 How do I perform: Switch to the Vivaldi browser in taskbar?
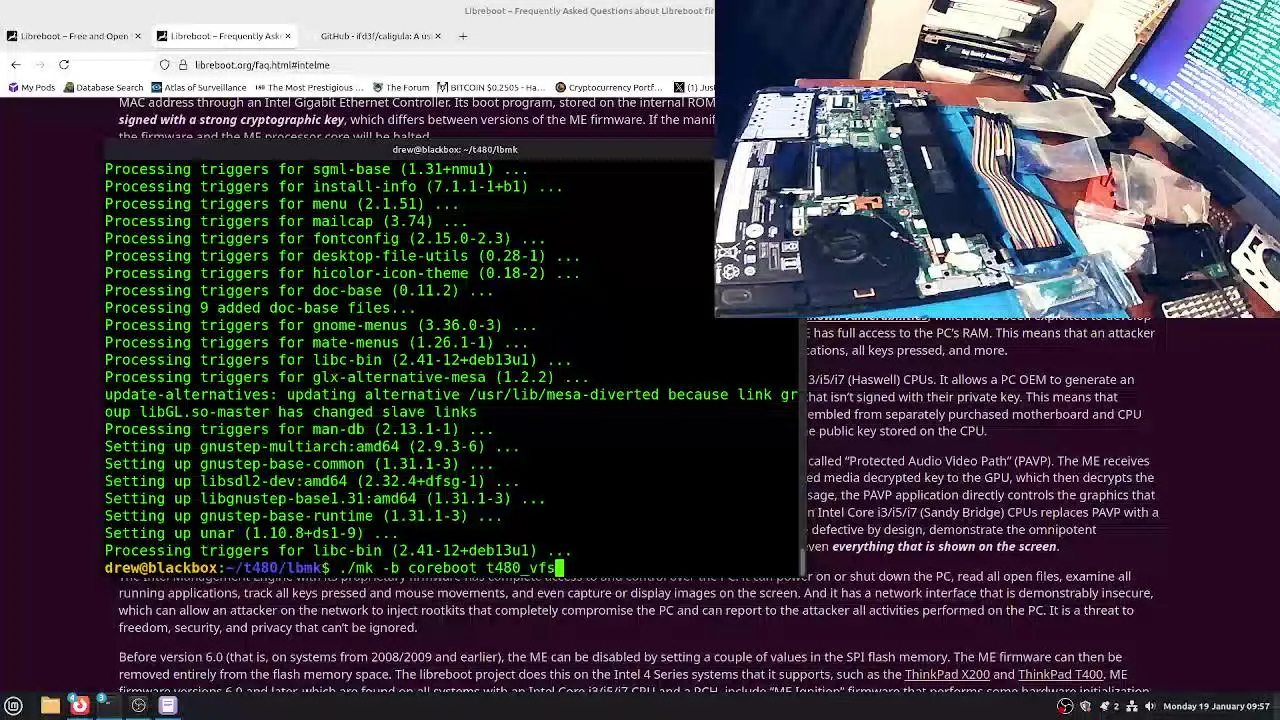[x=79, y=706]
